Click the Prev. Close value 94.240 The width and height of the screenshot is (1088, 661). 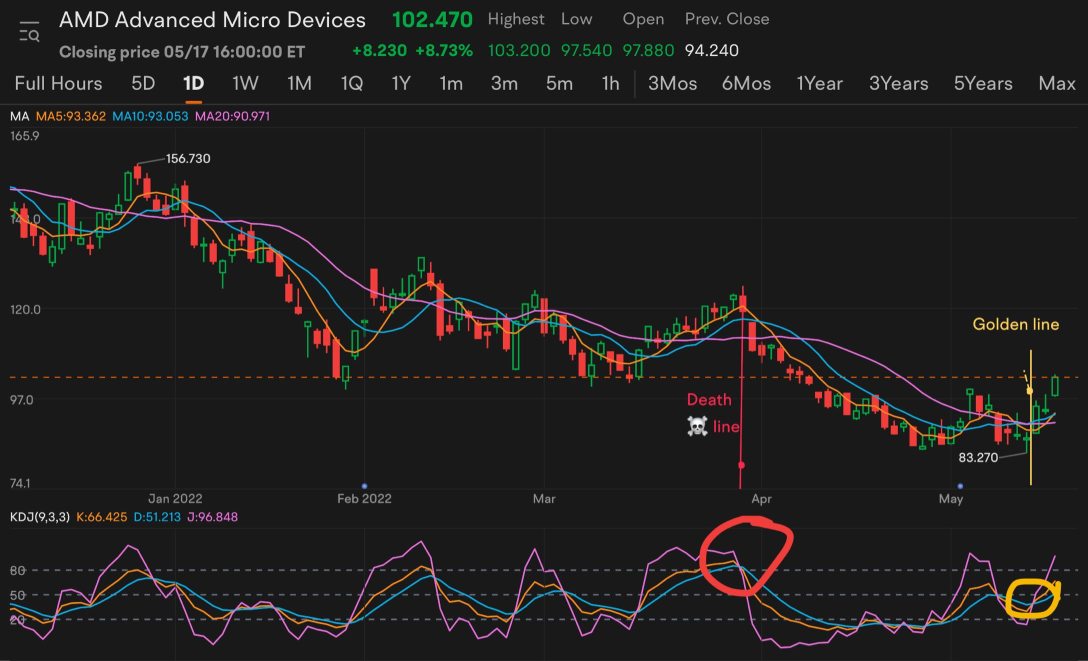coord(711,51)
